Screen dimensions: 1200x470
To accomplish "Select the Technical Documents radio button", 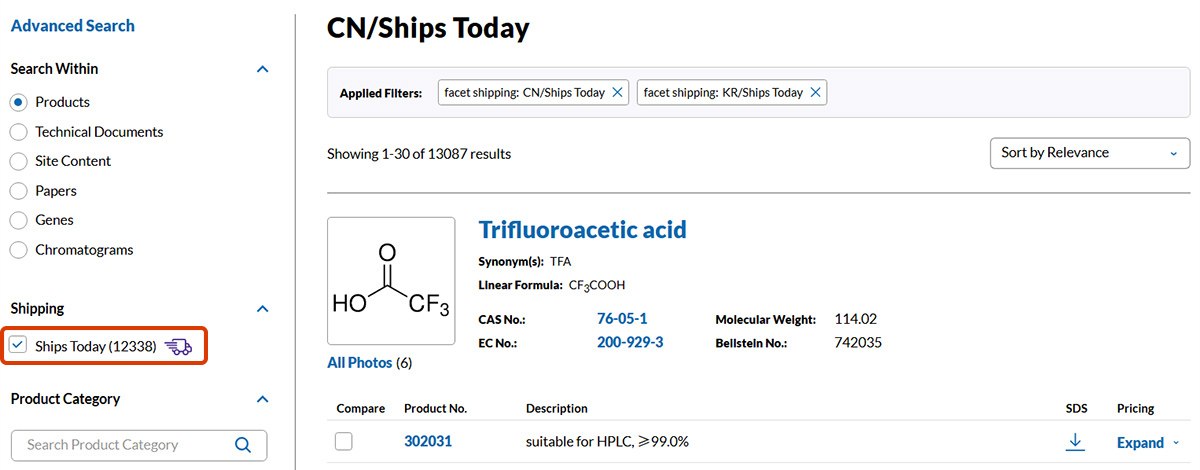I will coord(18,132).
